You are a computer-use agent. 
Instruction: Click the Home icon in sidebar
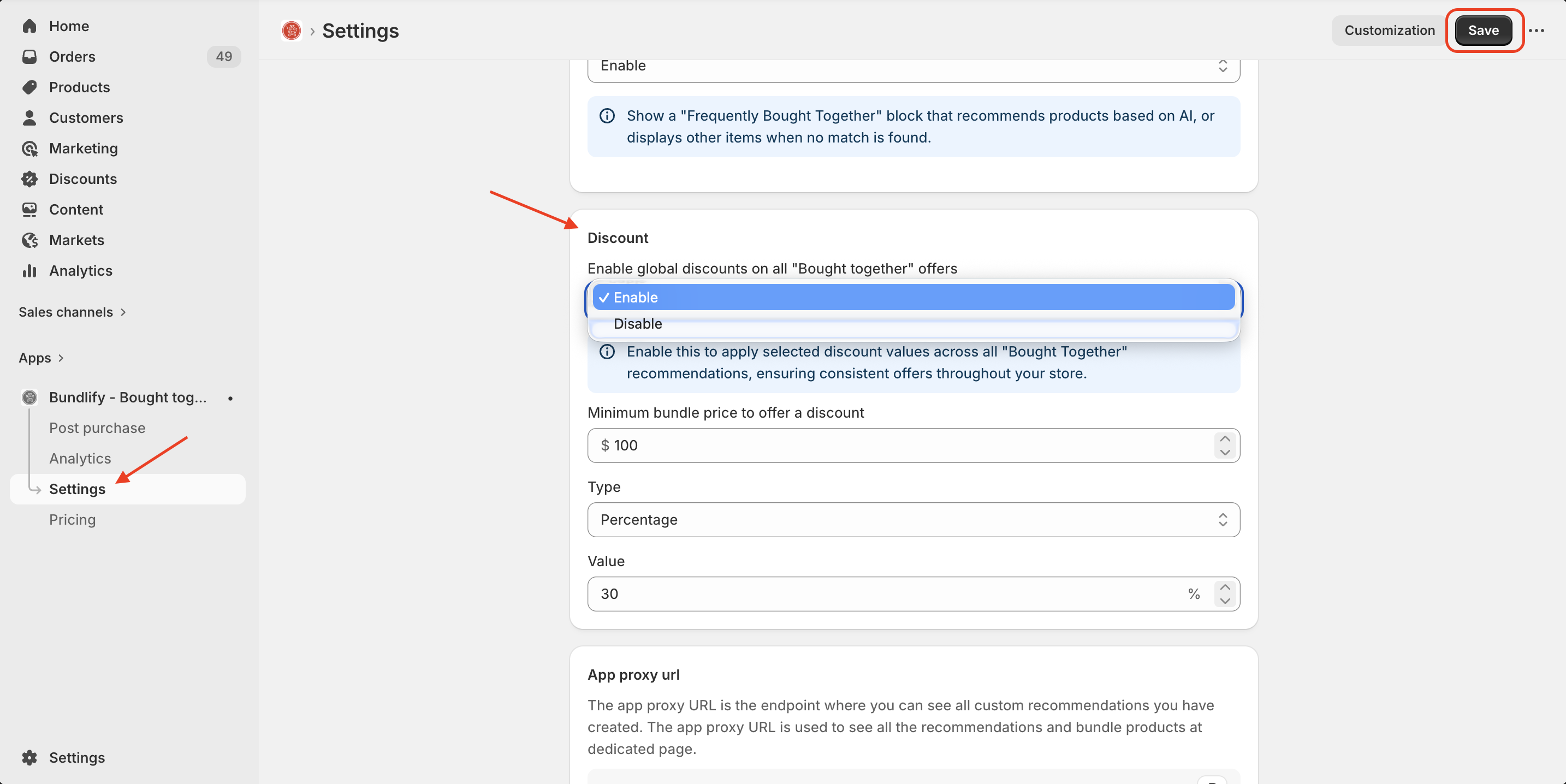[x=29, y=26]
